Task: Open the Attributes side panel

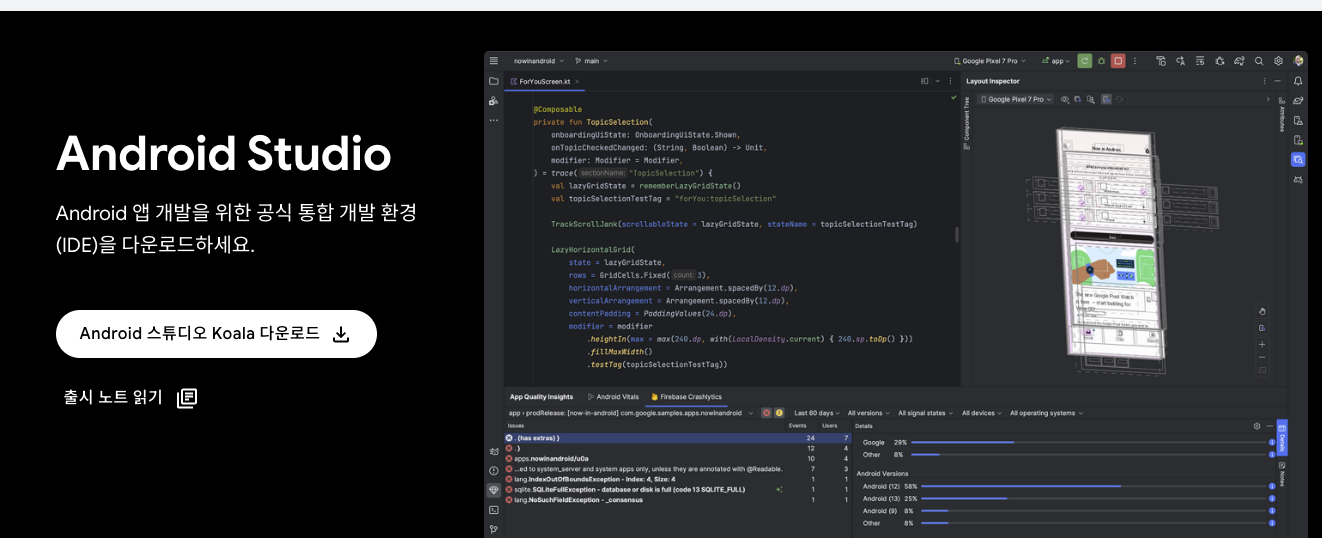Action: point(1282,115)
